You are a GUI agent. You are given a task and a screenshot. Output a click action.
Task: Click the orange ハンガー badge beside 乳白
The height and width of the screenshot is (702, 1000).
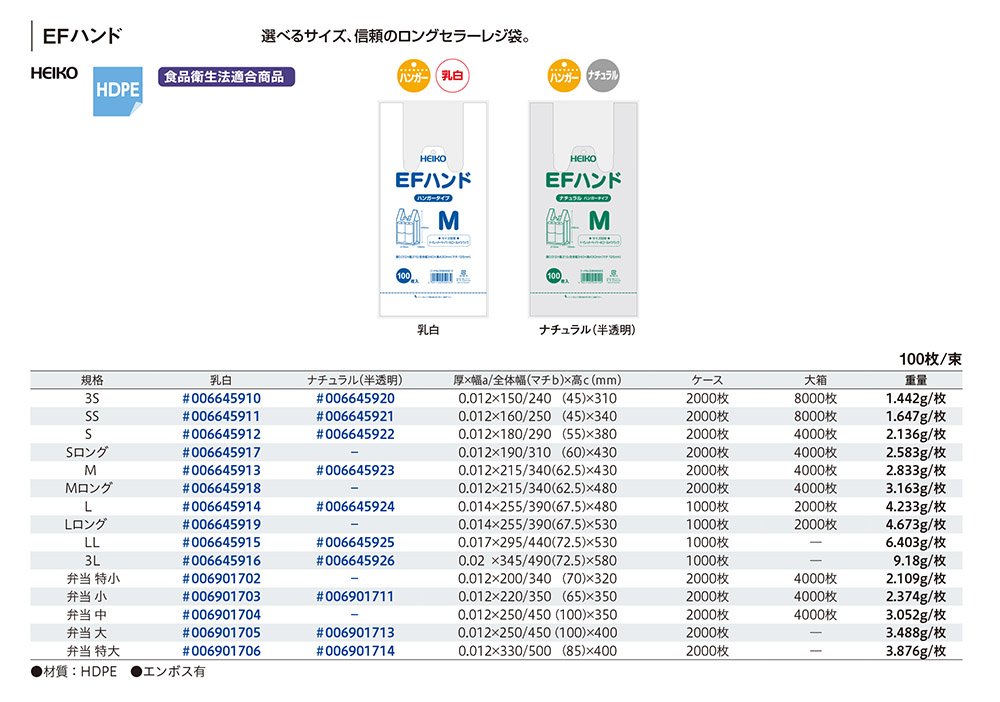pyautogui.click(x=414, y=75)
